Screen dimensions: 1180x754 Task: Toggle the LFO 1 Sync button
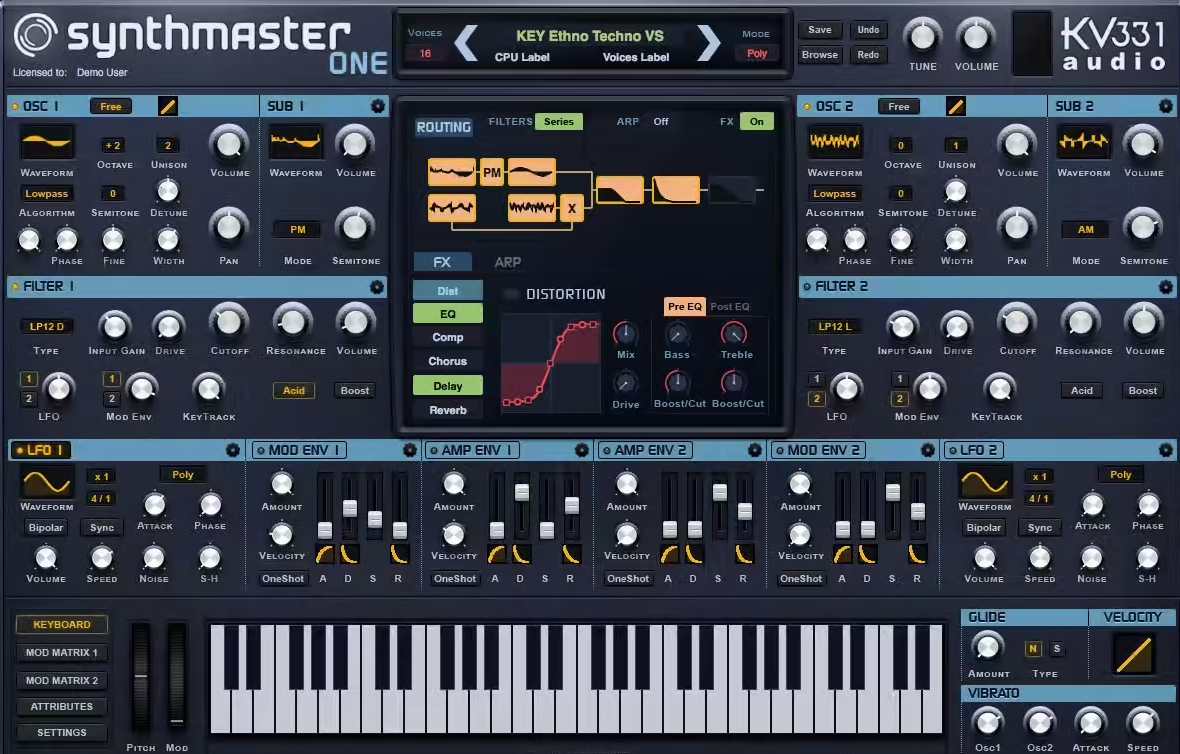pos(102,528)
